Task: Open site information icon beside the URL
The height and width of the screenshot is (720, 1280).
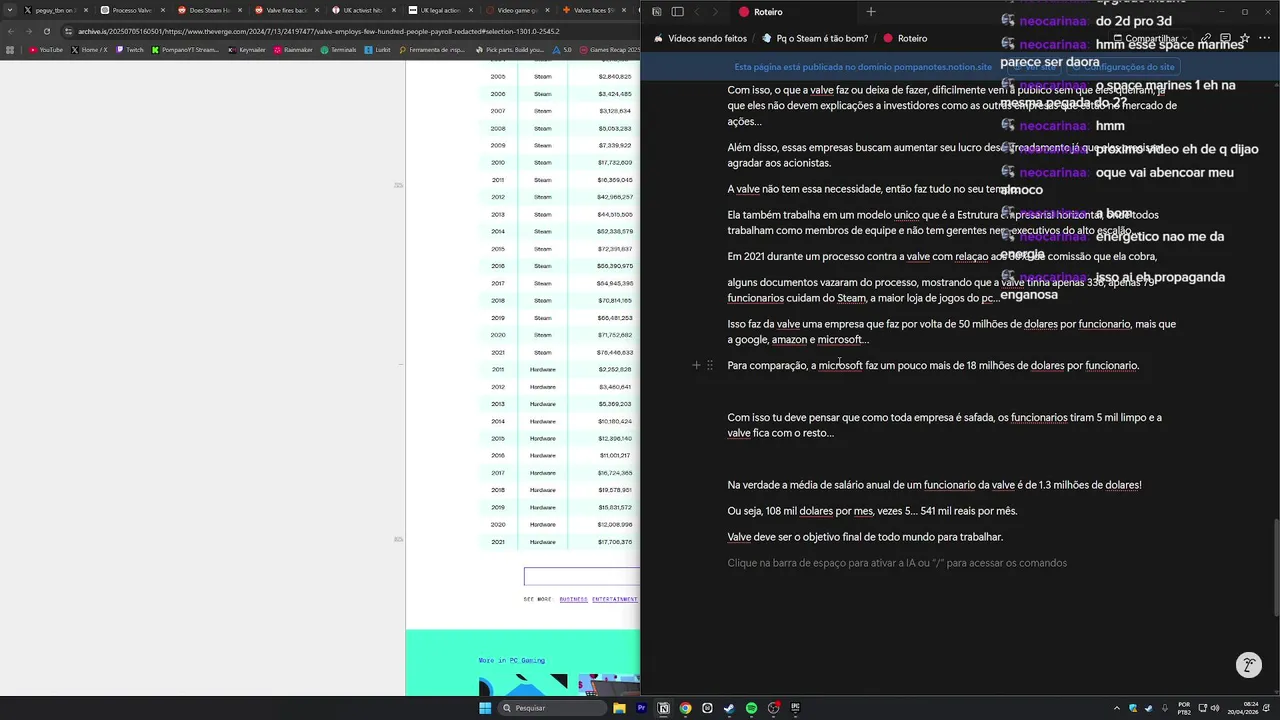Action: (67, 31)
